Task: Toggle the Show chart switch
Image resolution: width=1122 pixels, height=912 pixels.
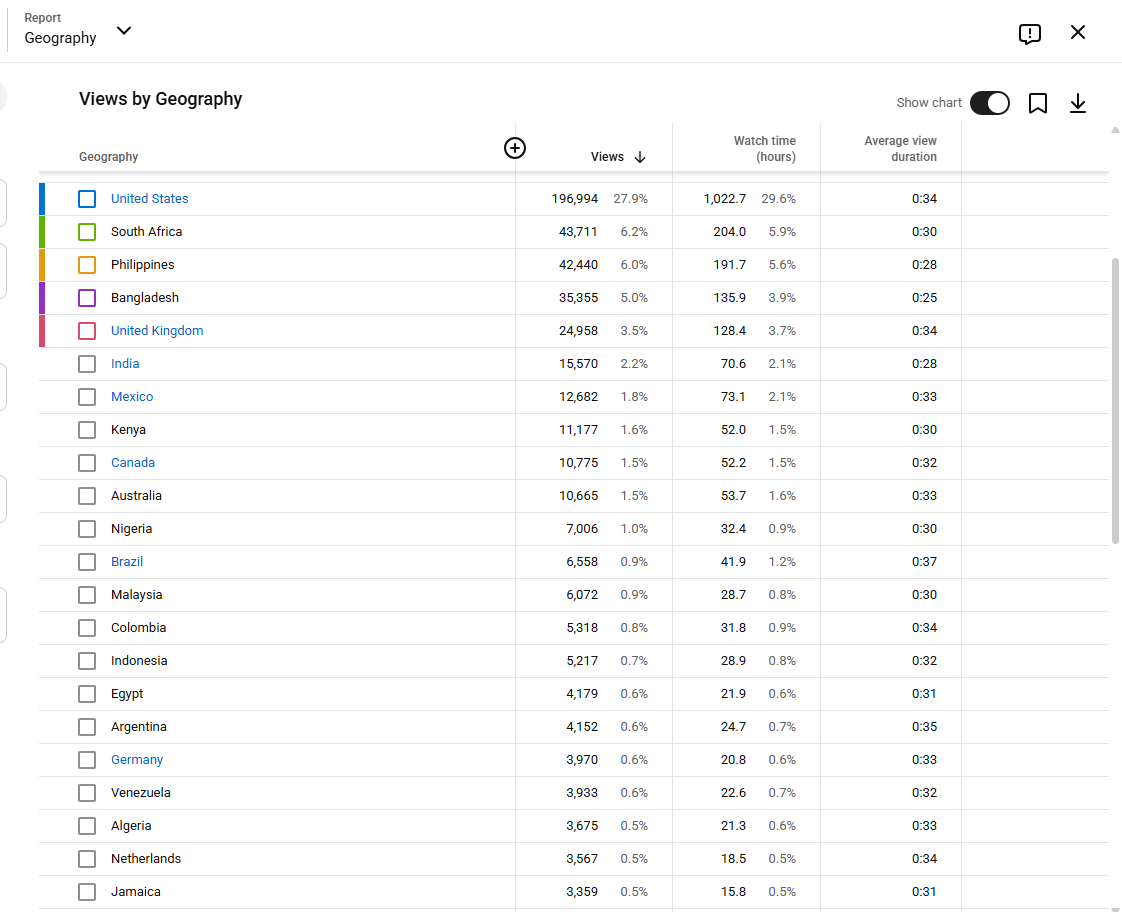Action: coord(990,103)
